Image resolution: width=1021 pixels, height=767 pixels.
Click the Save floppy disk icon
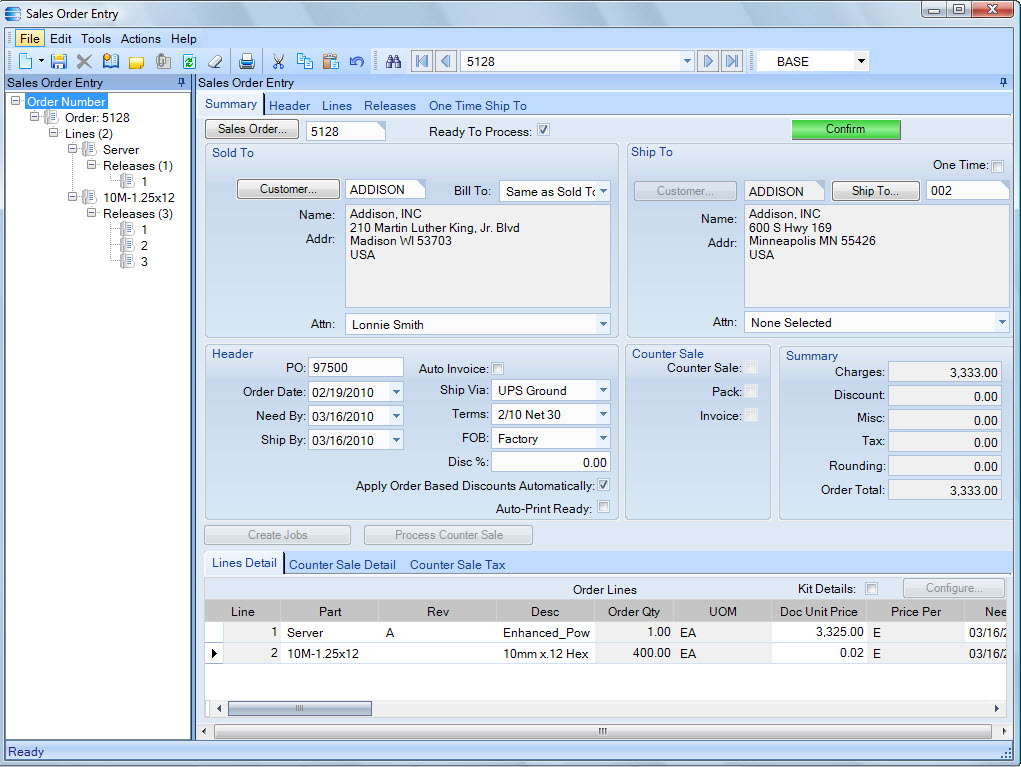[59, 61]
